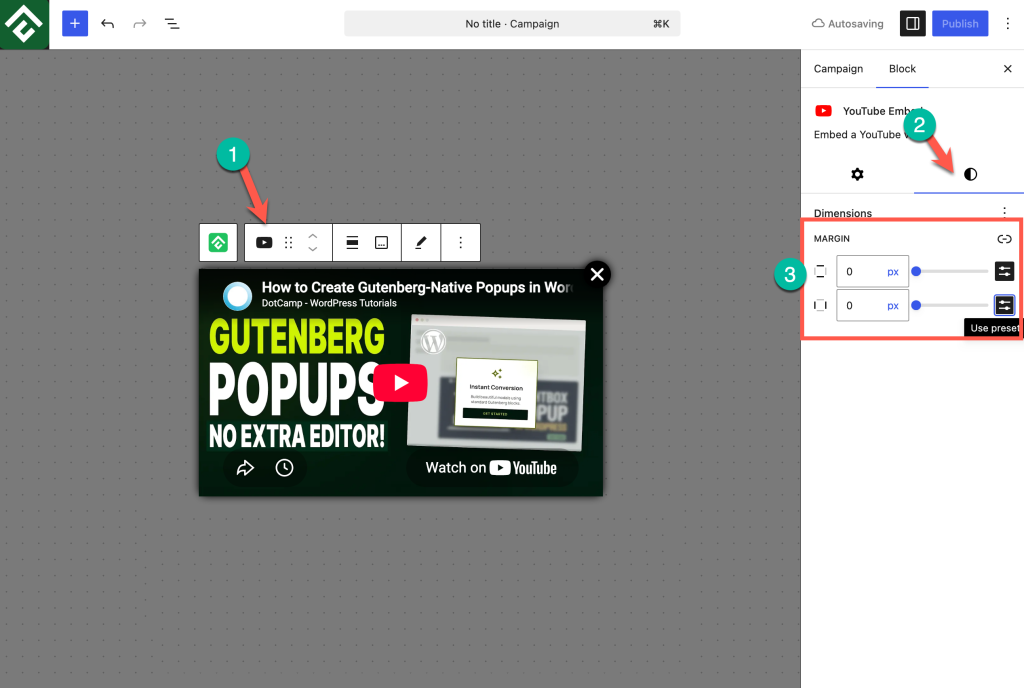Open the block inserter plus button
Image resolution: width=1024 pixels, height=688 pixels.
pyautogui.click(x=75, y=23)
